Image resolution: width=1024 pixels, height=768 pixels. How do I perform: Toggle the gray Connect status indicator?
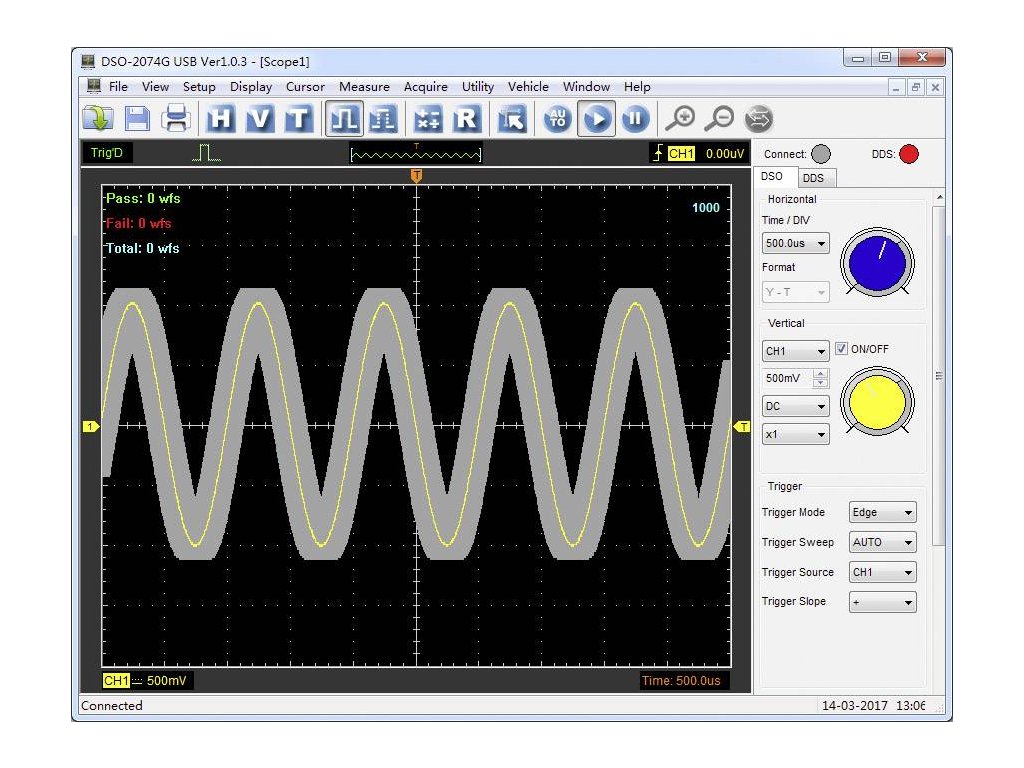click(x=820, y=154)
